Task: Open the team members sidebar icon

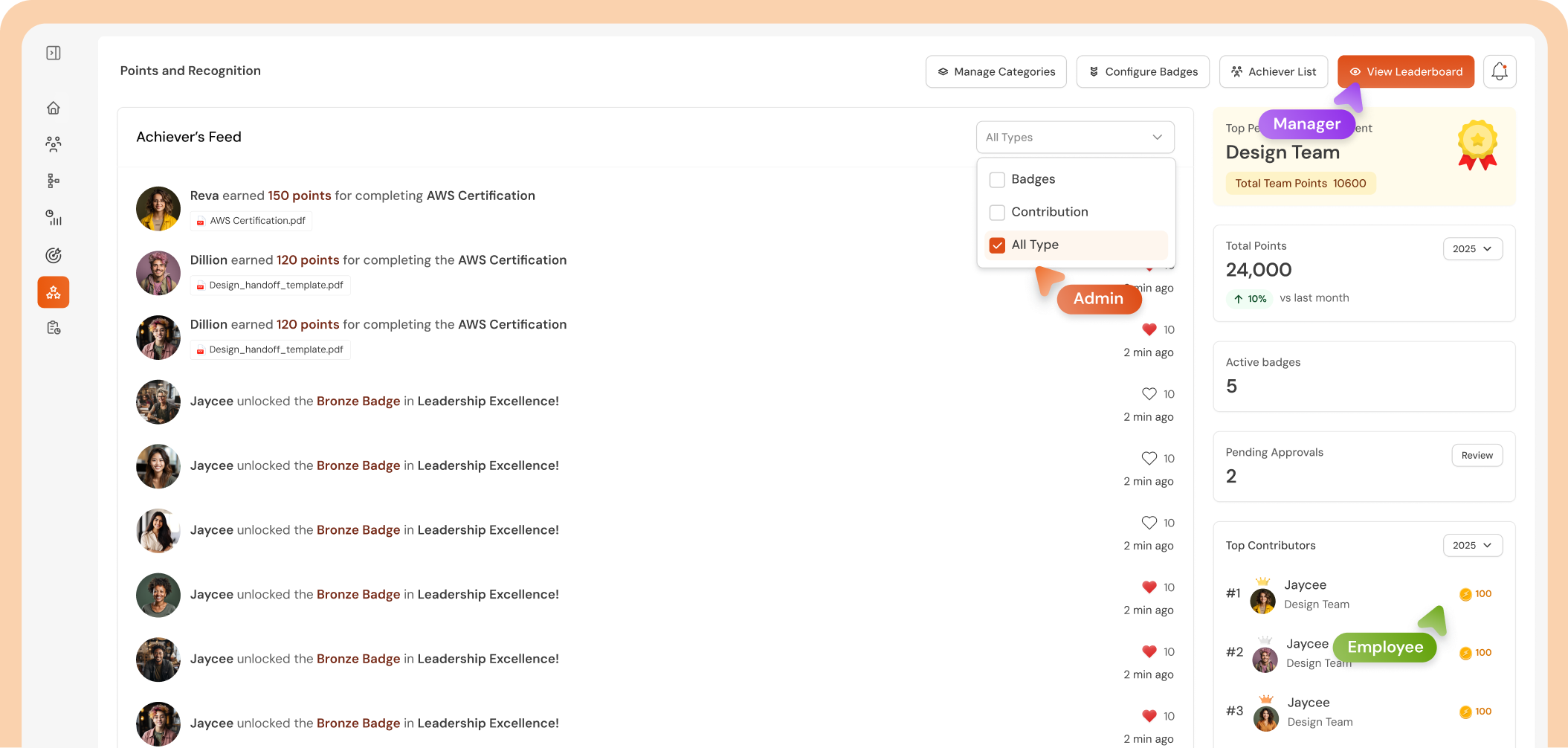Action: coord(54,144)
